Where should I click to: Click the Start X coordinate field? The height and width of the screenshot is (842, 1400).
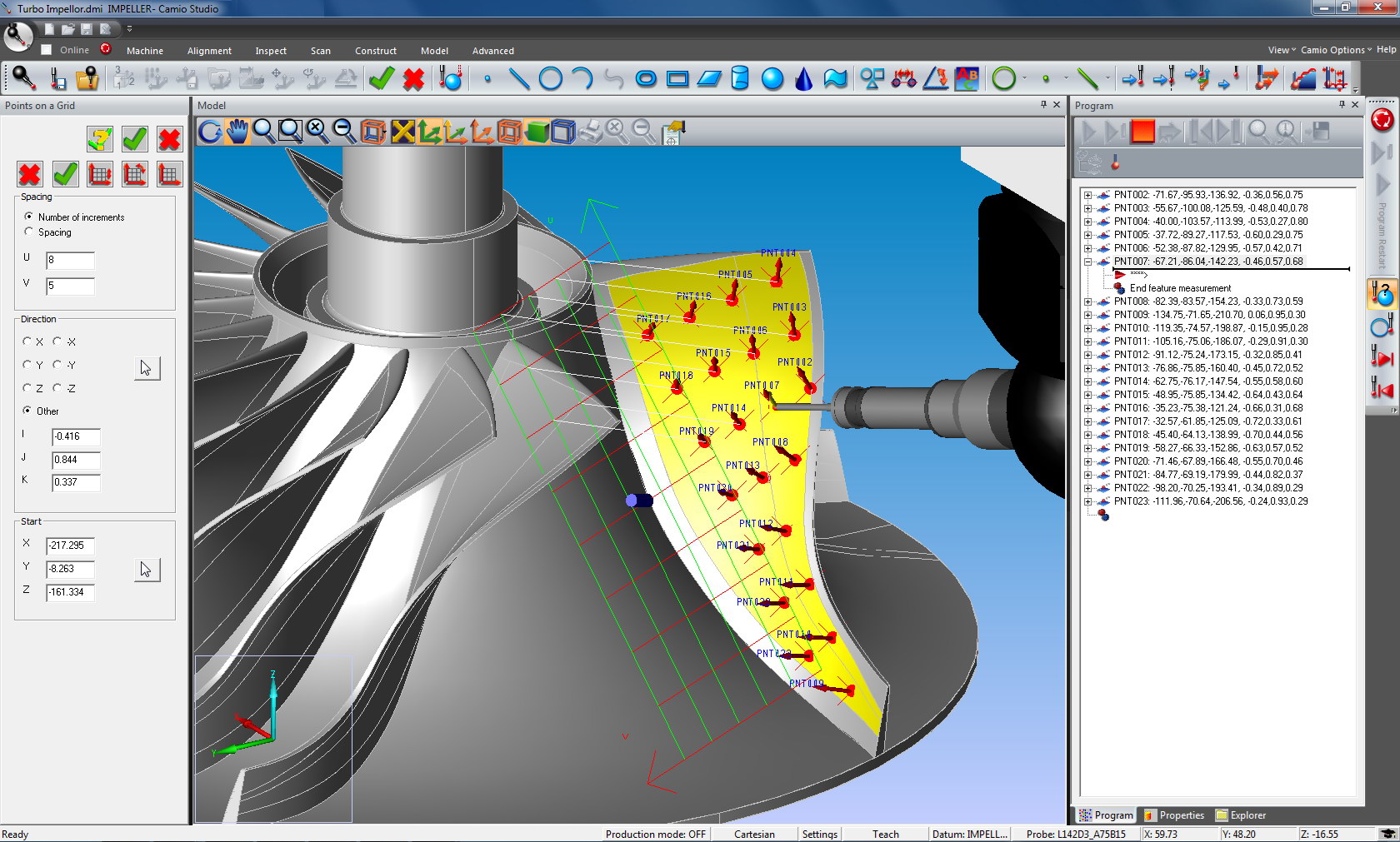pos(70,546)
